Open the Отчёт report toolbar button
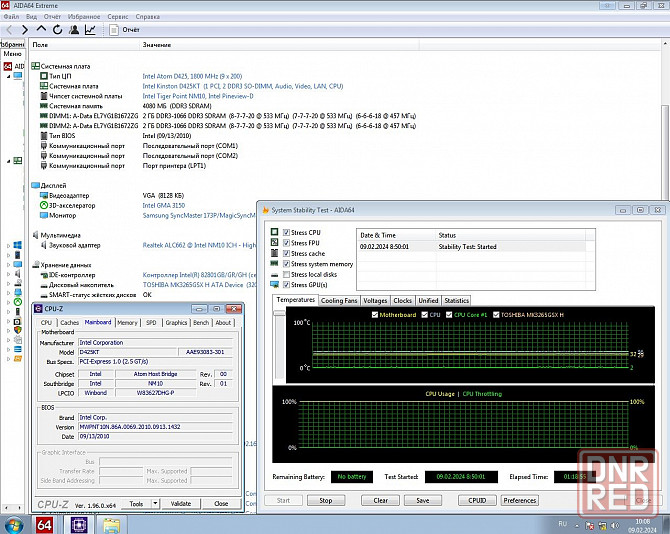 (x=126, y=30)
